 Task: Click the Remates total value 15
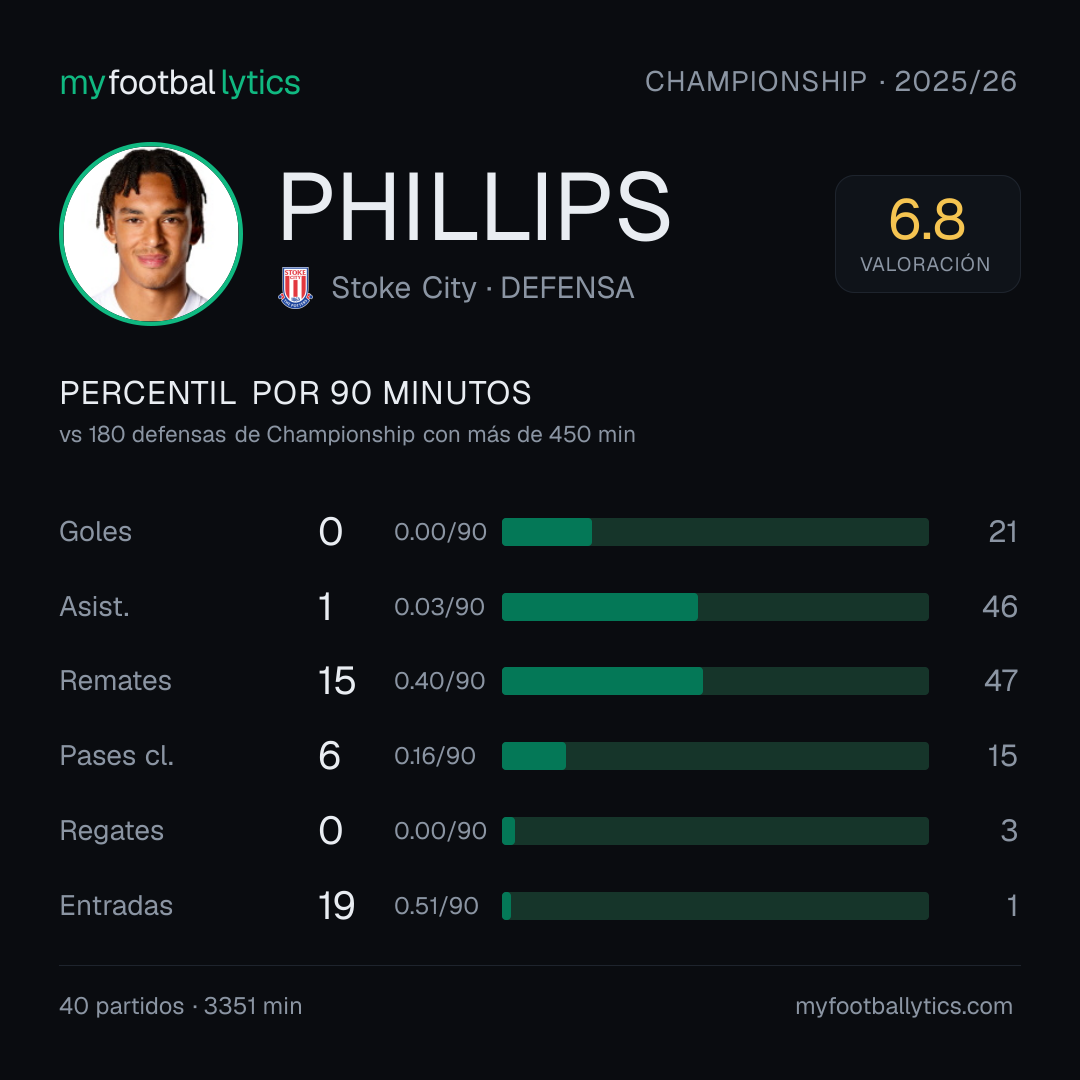click(337, 681)
